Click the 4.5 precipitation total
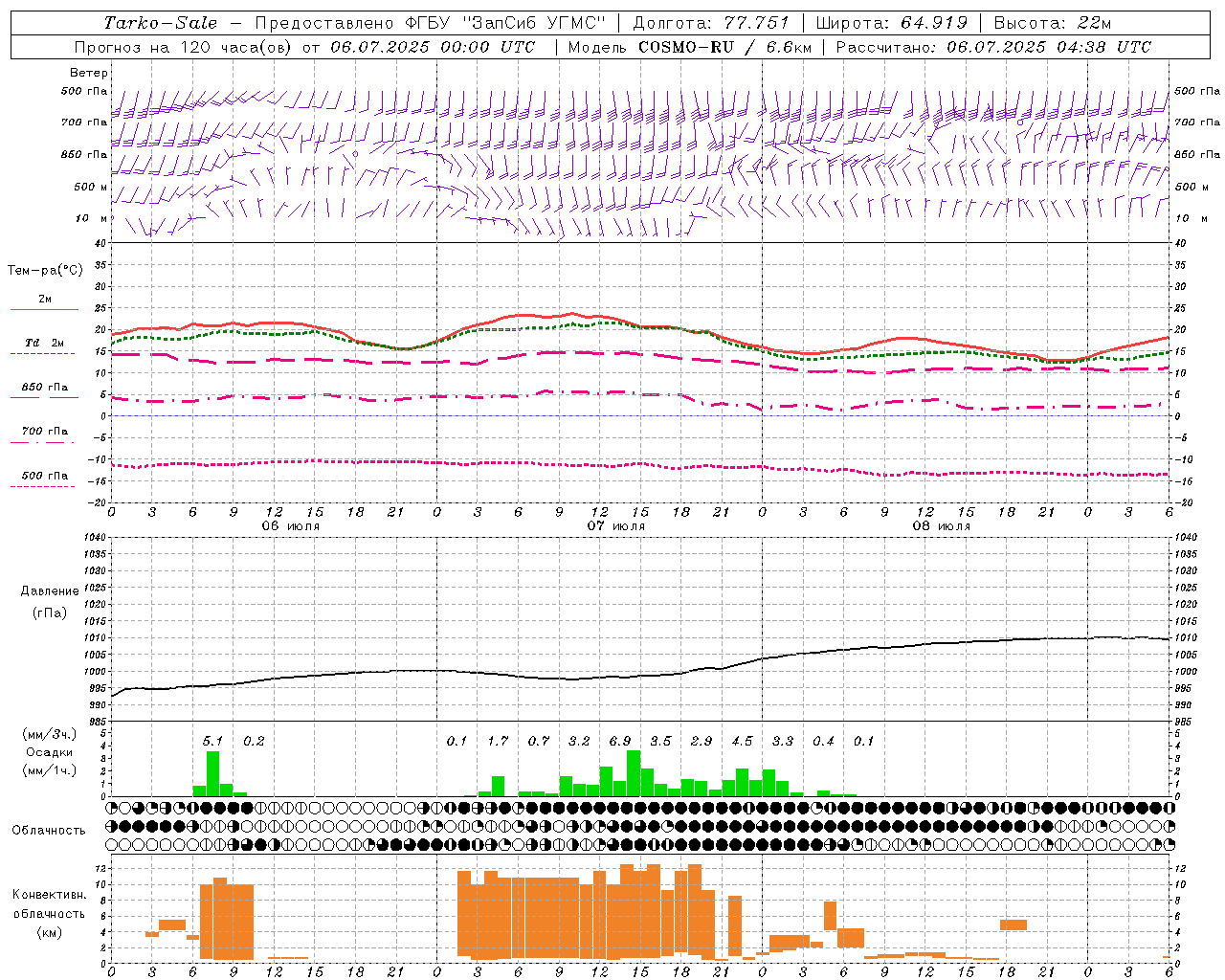 742,741
